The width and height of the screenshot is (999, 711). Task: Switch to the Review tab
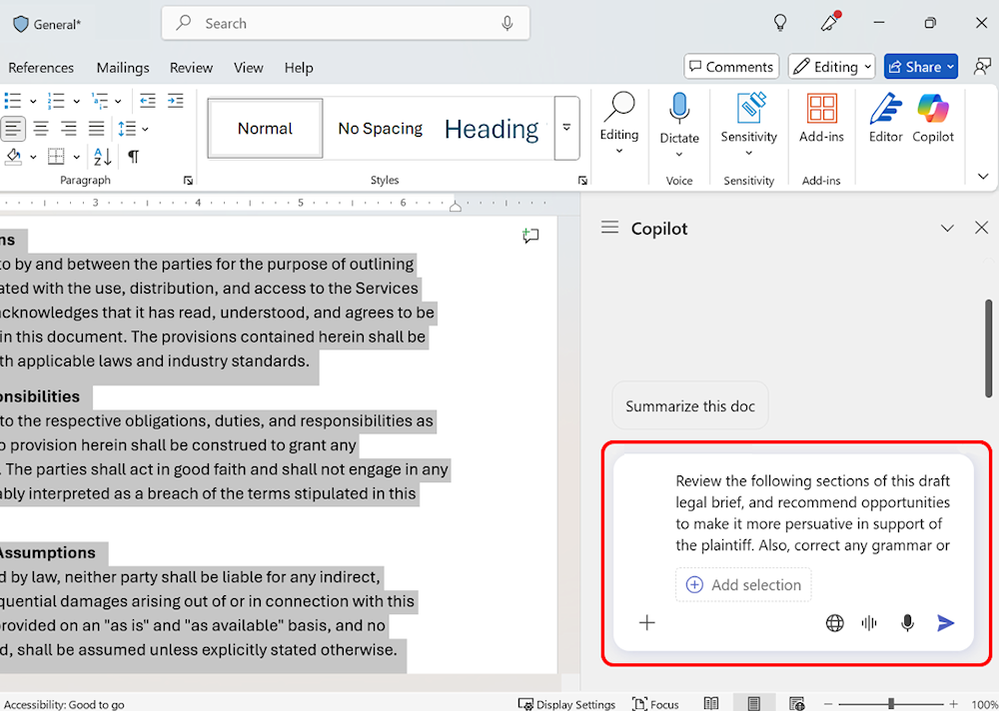click(191, 68)
